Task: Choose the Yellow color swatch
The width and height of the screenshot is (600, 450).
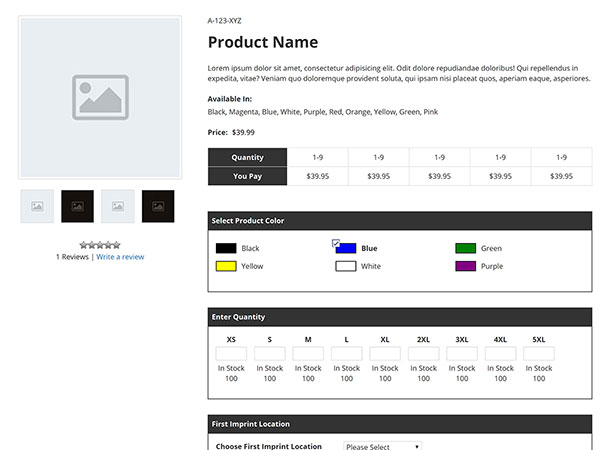Action: [226, 267]
